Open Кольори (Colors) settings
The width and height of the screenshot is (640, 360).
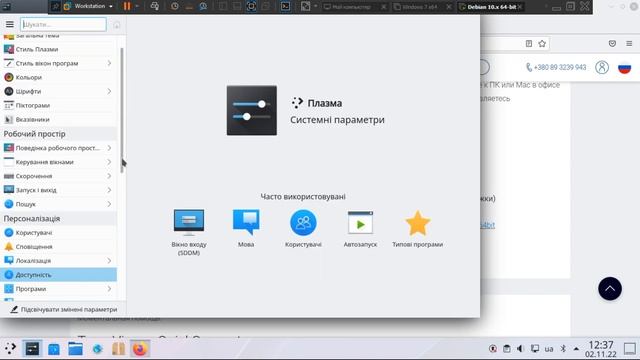tap(58, 77)
